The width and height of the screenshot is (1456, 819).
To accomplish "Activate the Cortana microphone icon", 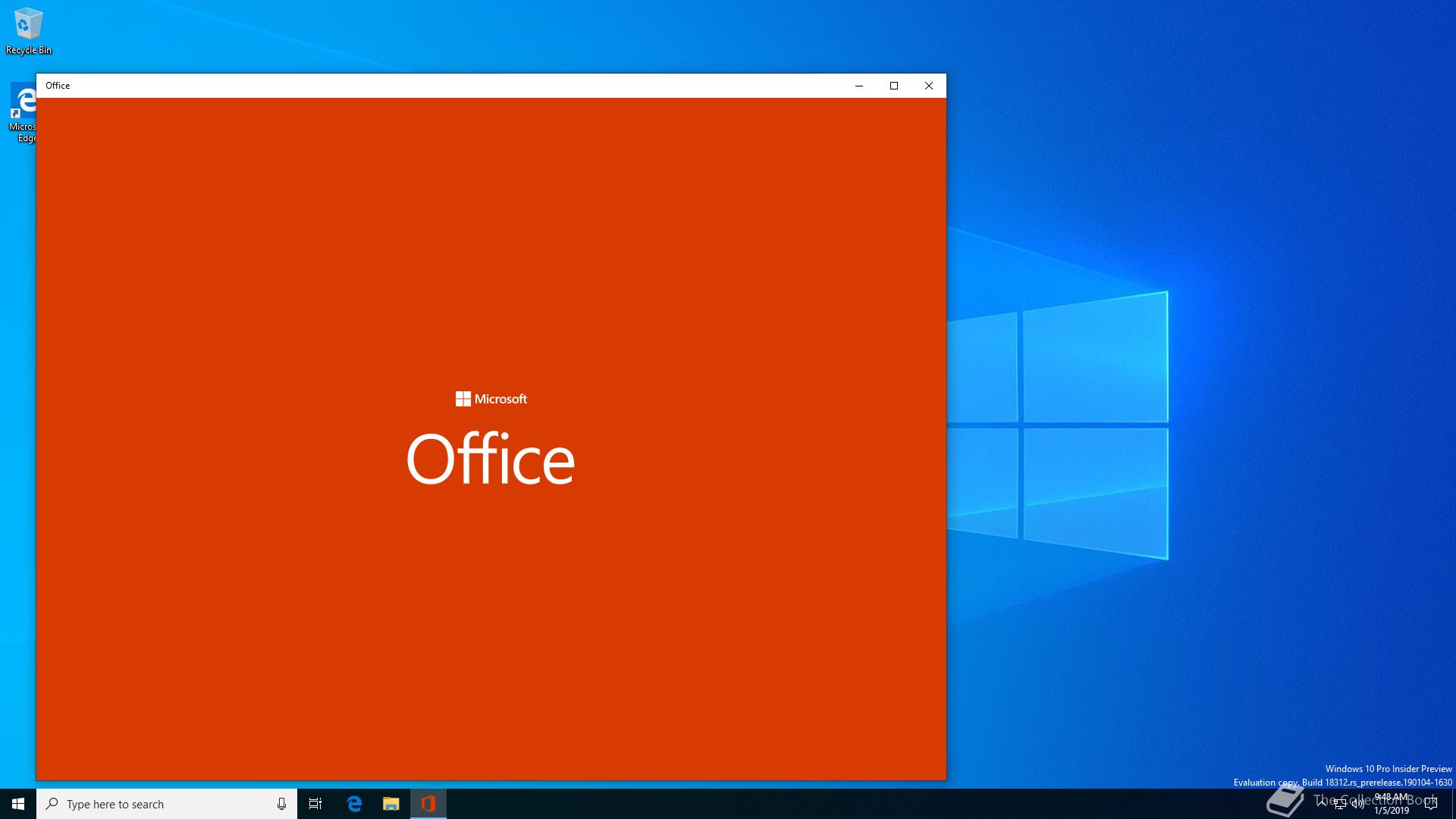I will pos(281,804).
